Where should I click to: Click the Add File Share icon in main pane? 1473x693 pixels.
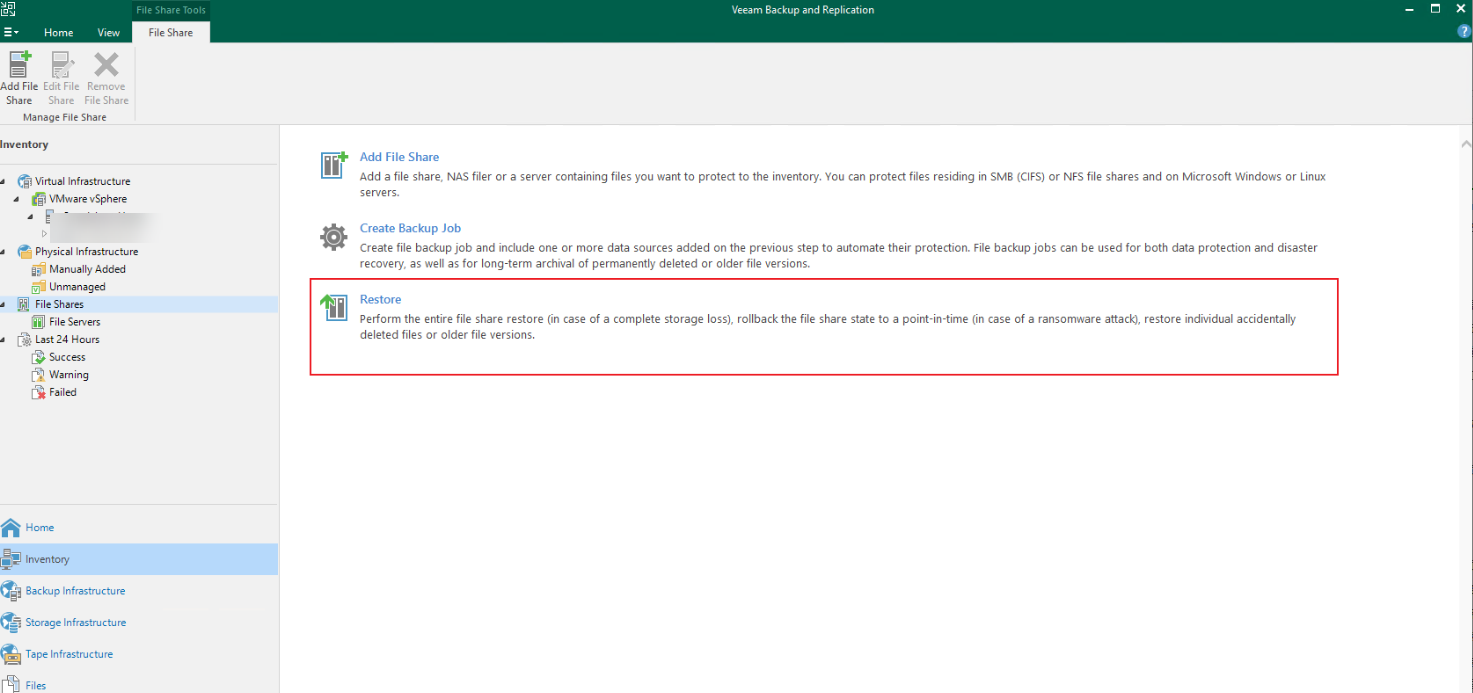coord(333,165)
